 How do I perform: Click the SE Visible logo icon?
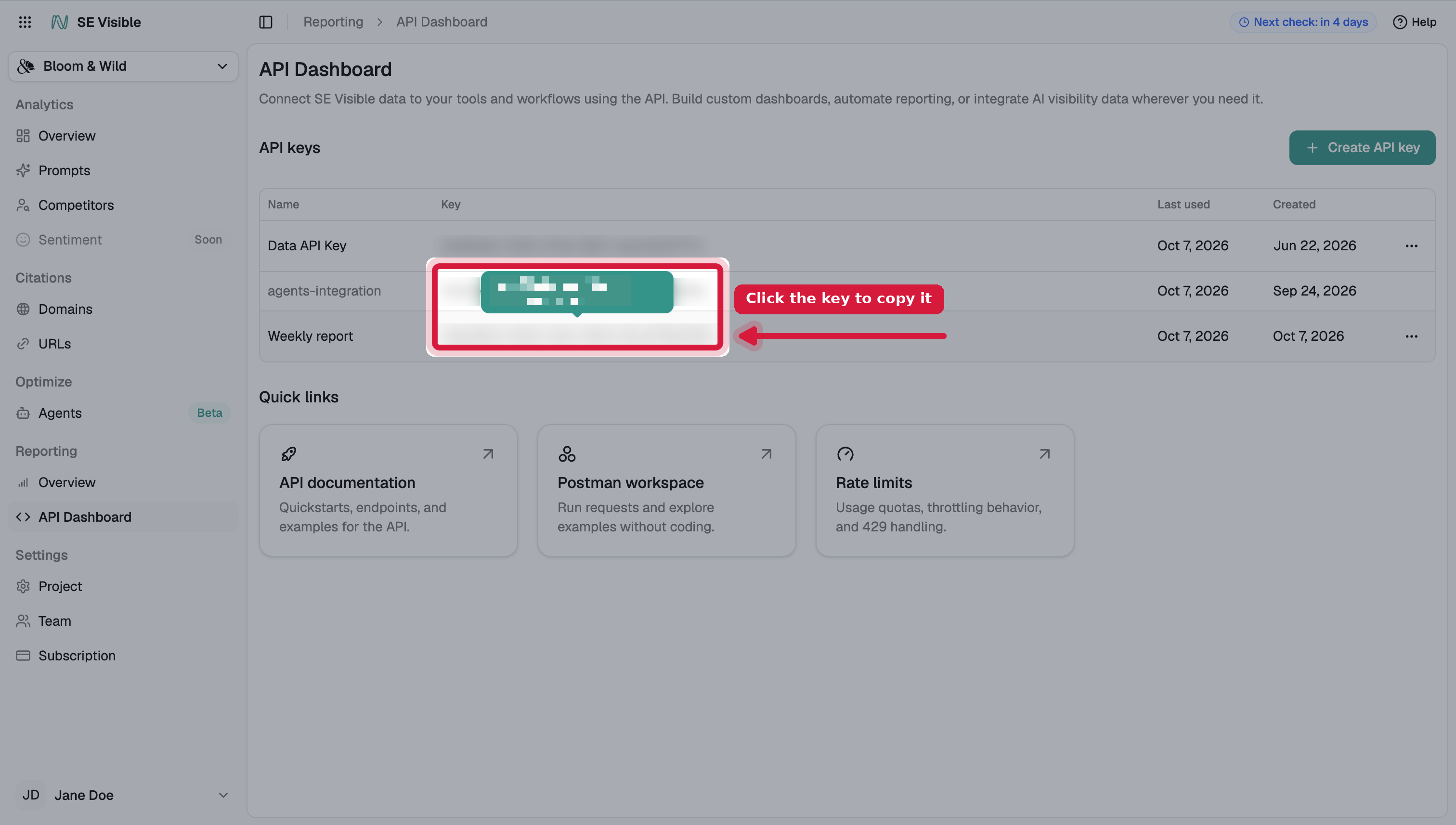60,22
